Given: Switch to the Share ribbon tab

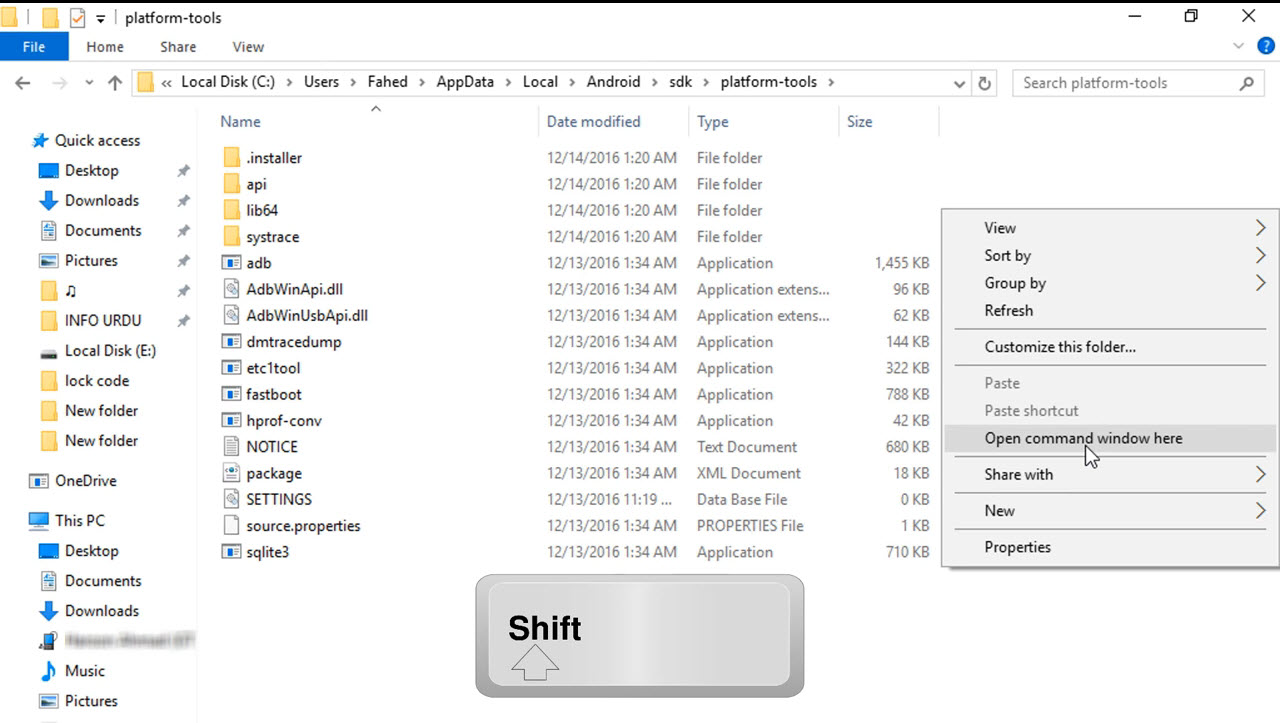Looking at the screenshot, I should point(178,46).
